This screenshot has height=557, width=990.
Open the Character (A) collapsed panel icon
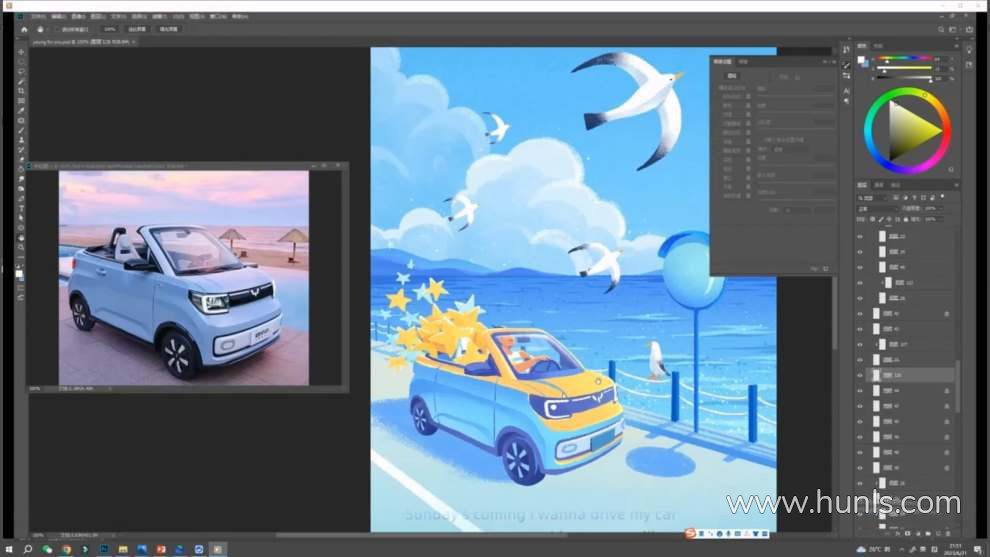(x=846, y=91)
